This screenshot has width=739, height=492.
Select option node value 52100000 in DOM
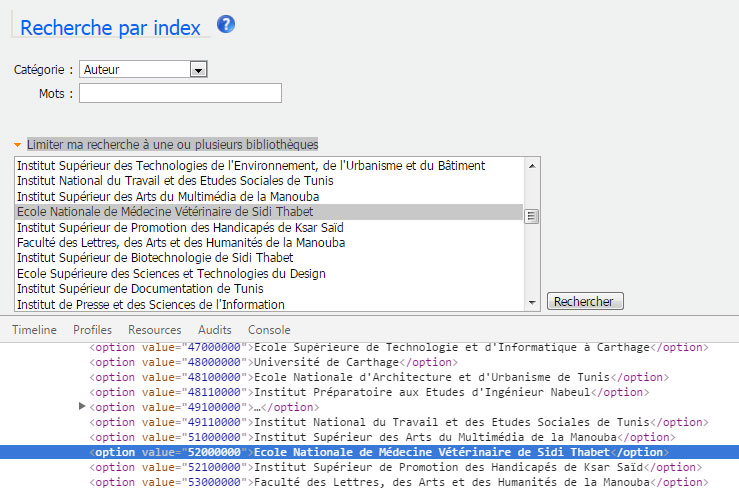pyautogui.click(x=395, y=467)
